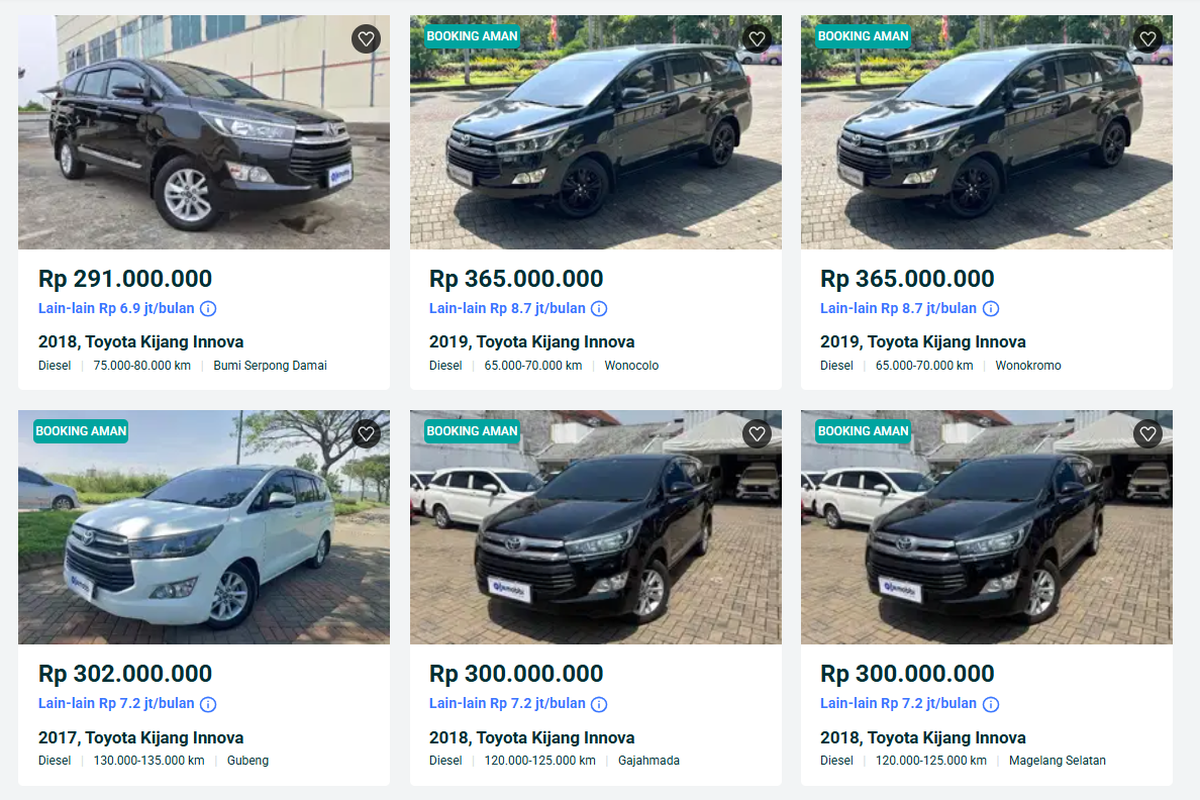Click the Rp 365.000.000 price on the Wonokromo card
1200x800 pixels.
pos(905,278)
